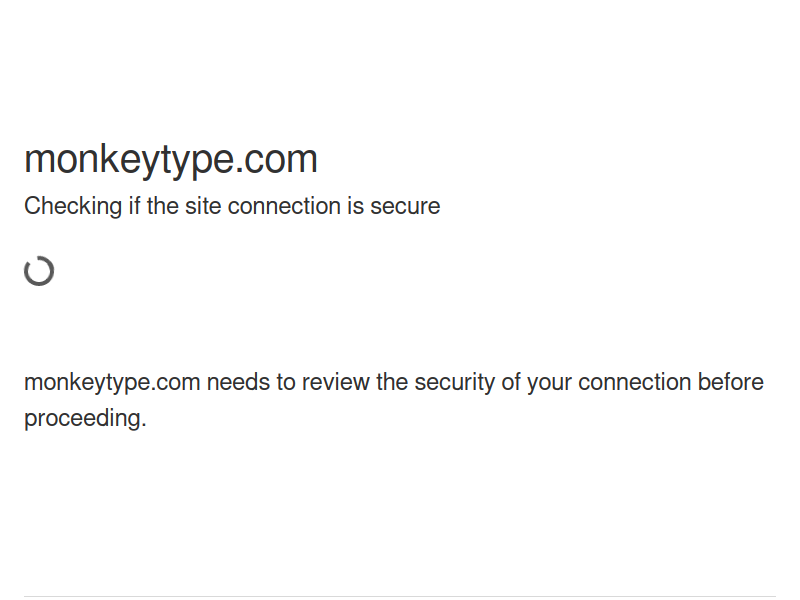Viewport: 800px width, 600px height.
Task: Click the loading spinner icon
Action: click(39, 271)
